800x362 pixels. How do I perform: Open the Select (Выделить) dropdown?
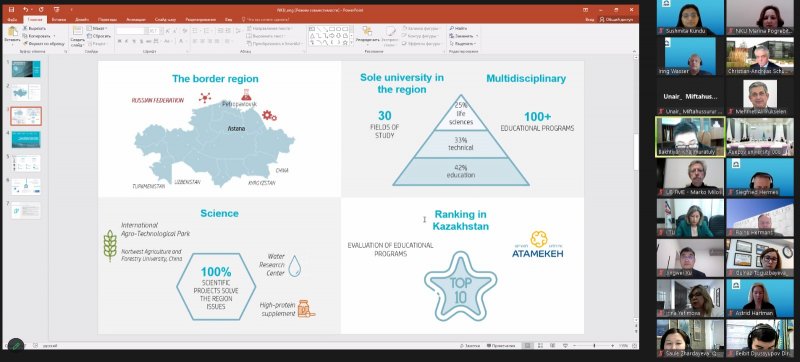pos(464,43)
